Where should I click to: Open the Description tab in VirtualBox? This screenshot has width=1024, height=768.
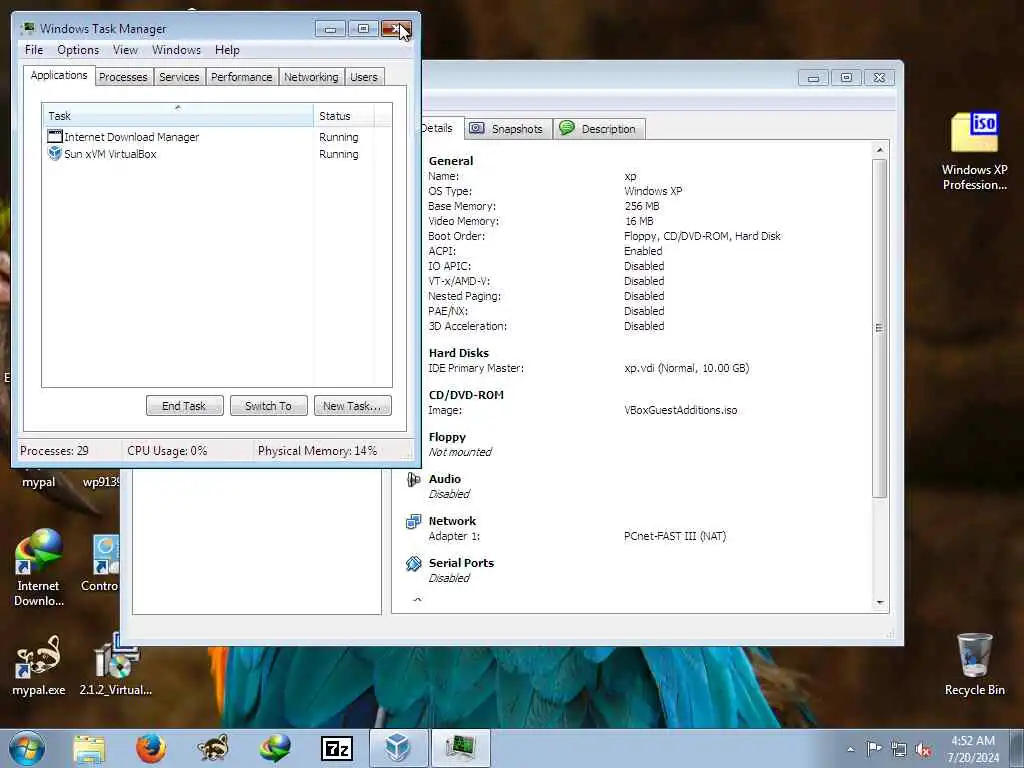(x=600, y=129)
